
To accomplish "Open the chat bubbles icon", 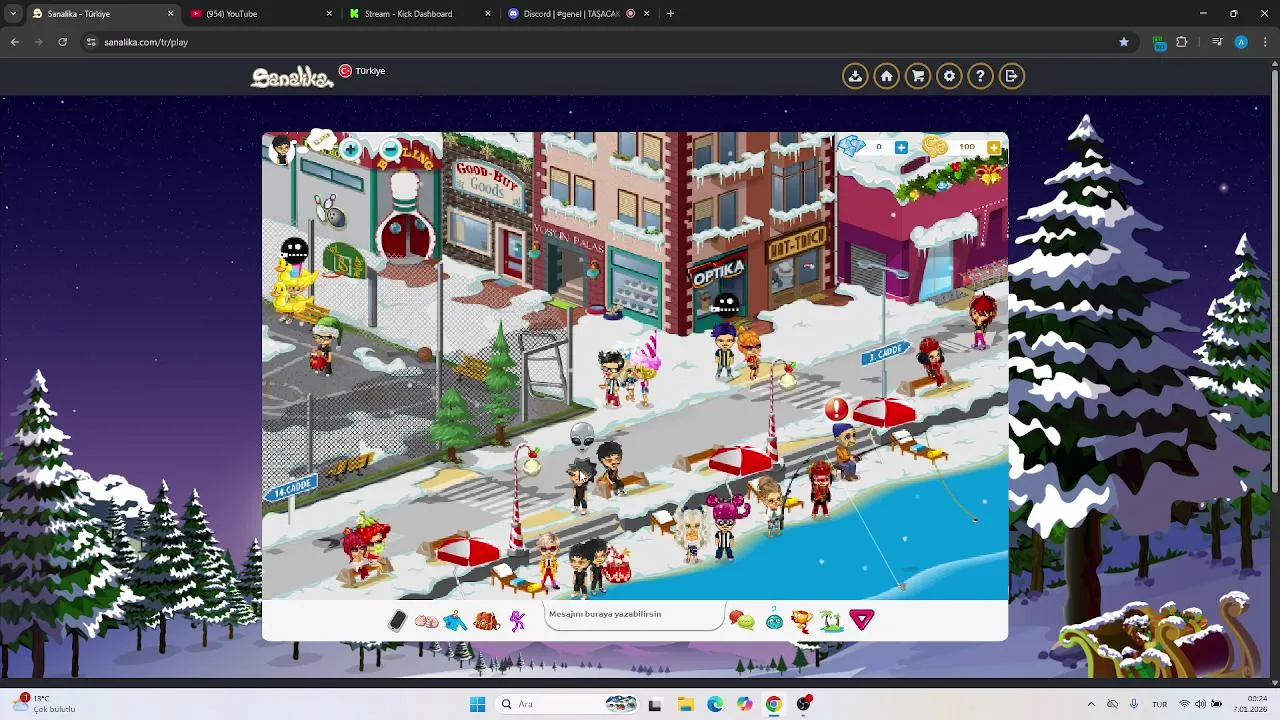I will (742, 621).
